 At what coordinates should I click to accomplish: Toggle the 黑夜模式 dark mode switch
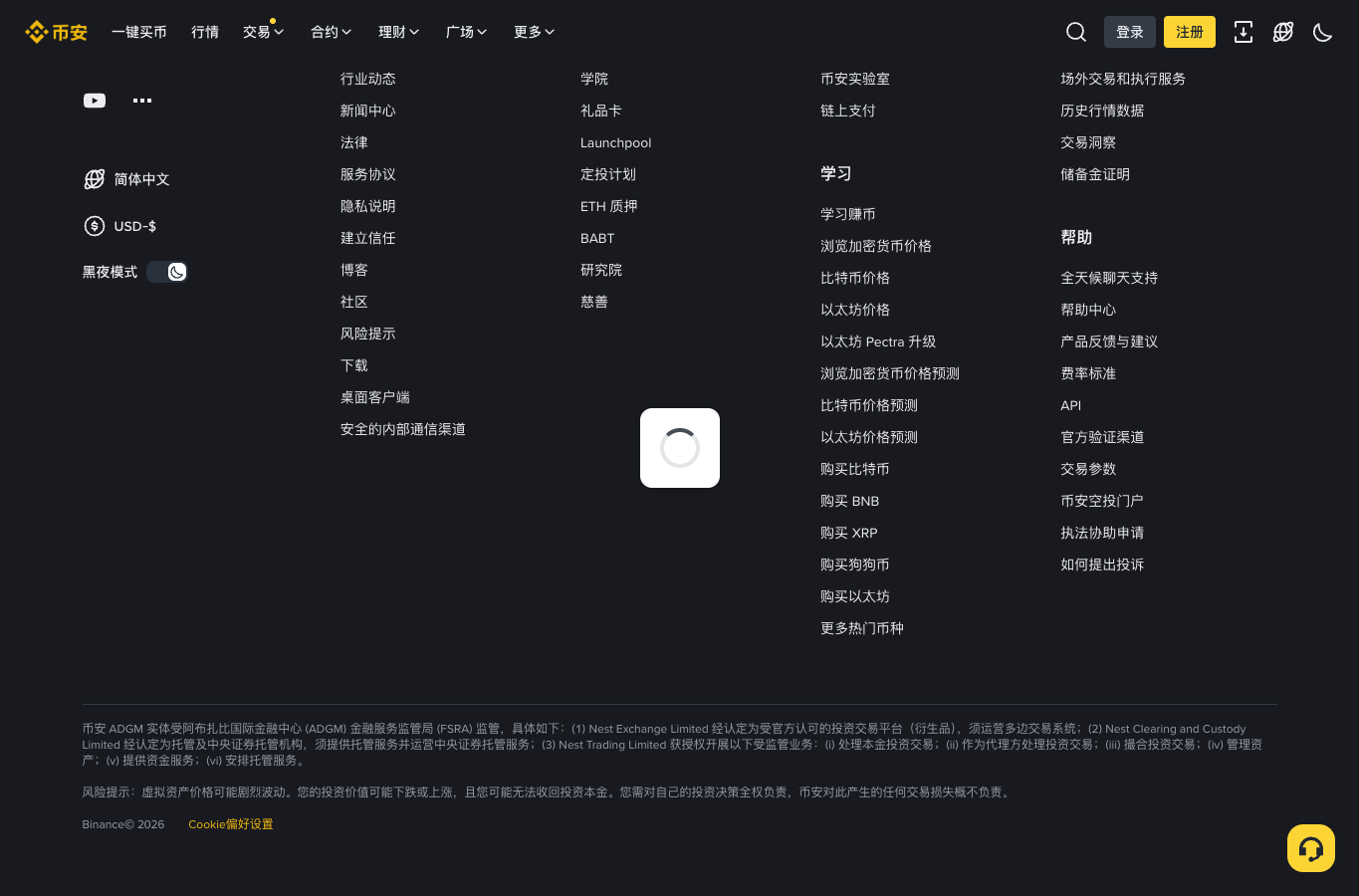(167, 272)
